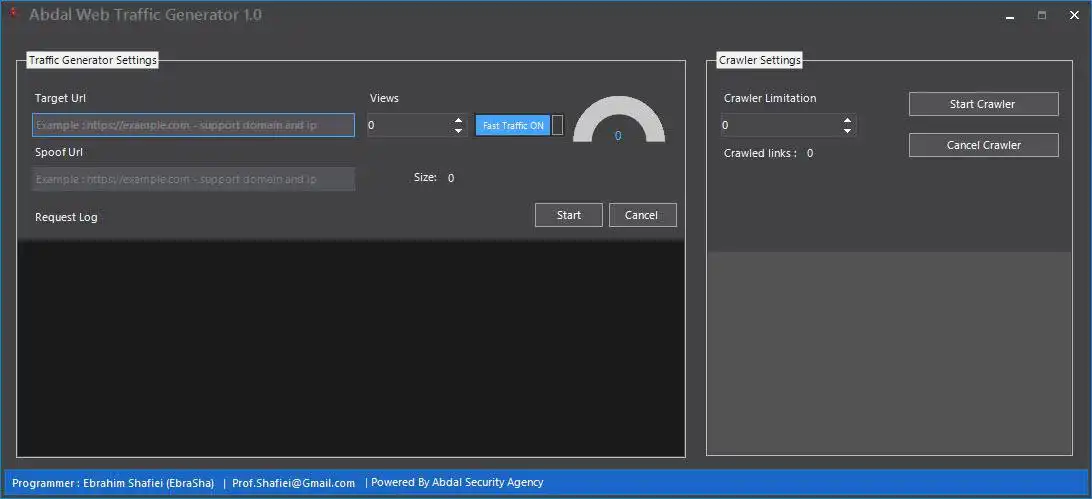
Task: Click inside the black Request Log area
Action: (350, 348)
